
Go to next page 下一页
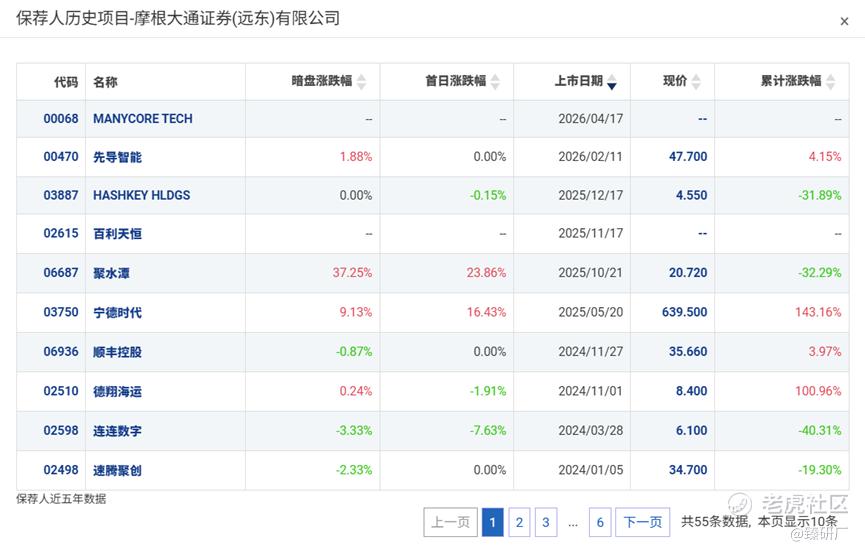pyautogui.click(x=643, y=522)
